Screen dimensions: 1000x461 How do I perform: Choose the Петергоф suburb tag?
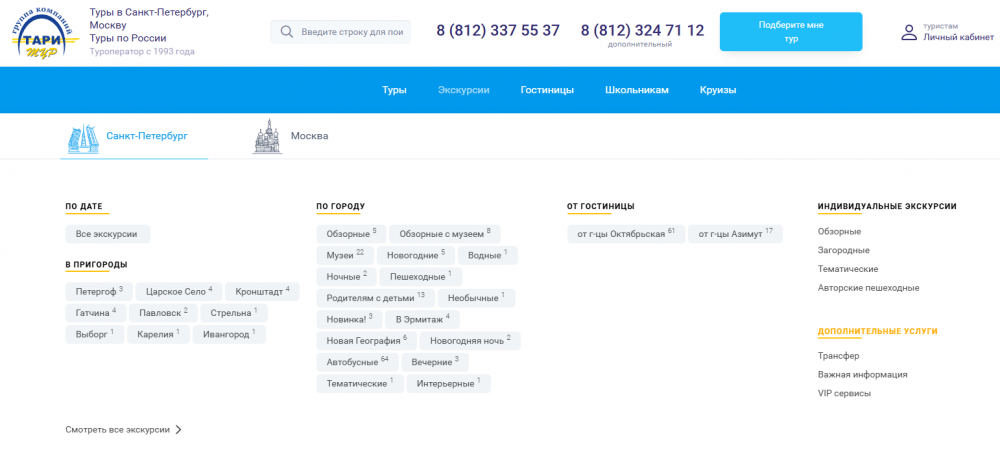[x=98, y=291]
